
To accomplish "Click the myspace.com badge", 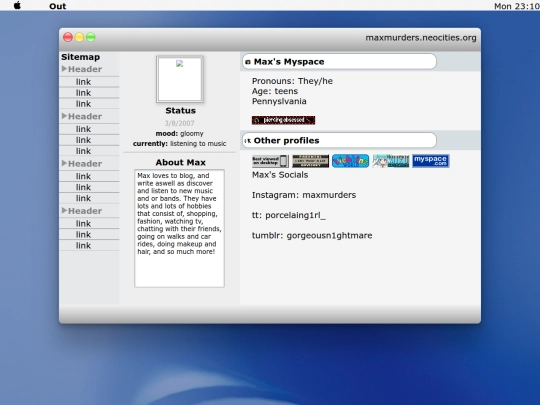I will 430,161.
